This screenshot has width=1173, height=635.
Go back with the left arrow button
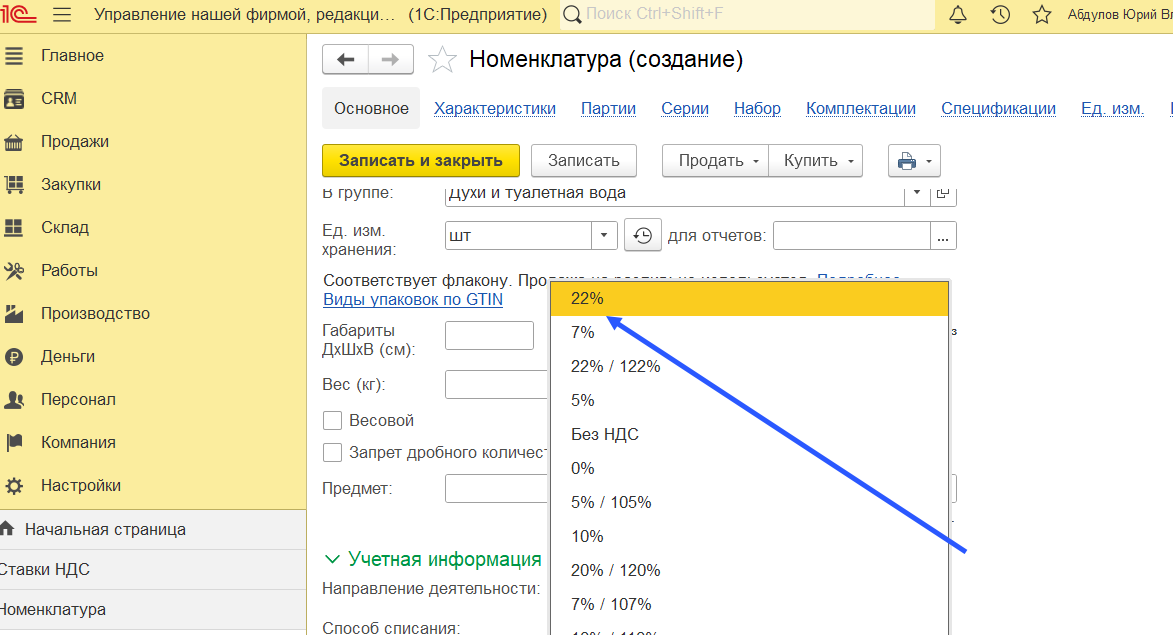point(345,60)
